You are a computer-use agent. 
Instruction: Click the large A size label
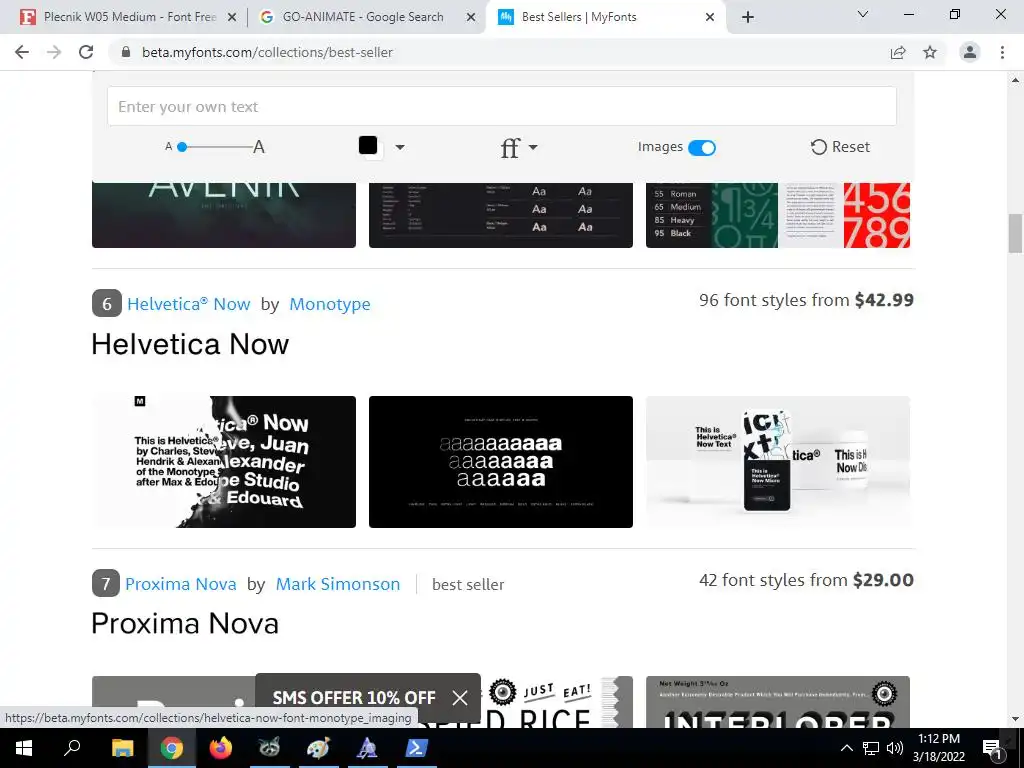pyautogui.click(x=259, y=147)
